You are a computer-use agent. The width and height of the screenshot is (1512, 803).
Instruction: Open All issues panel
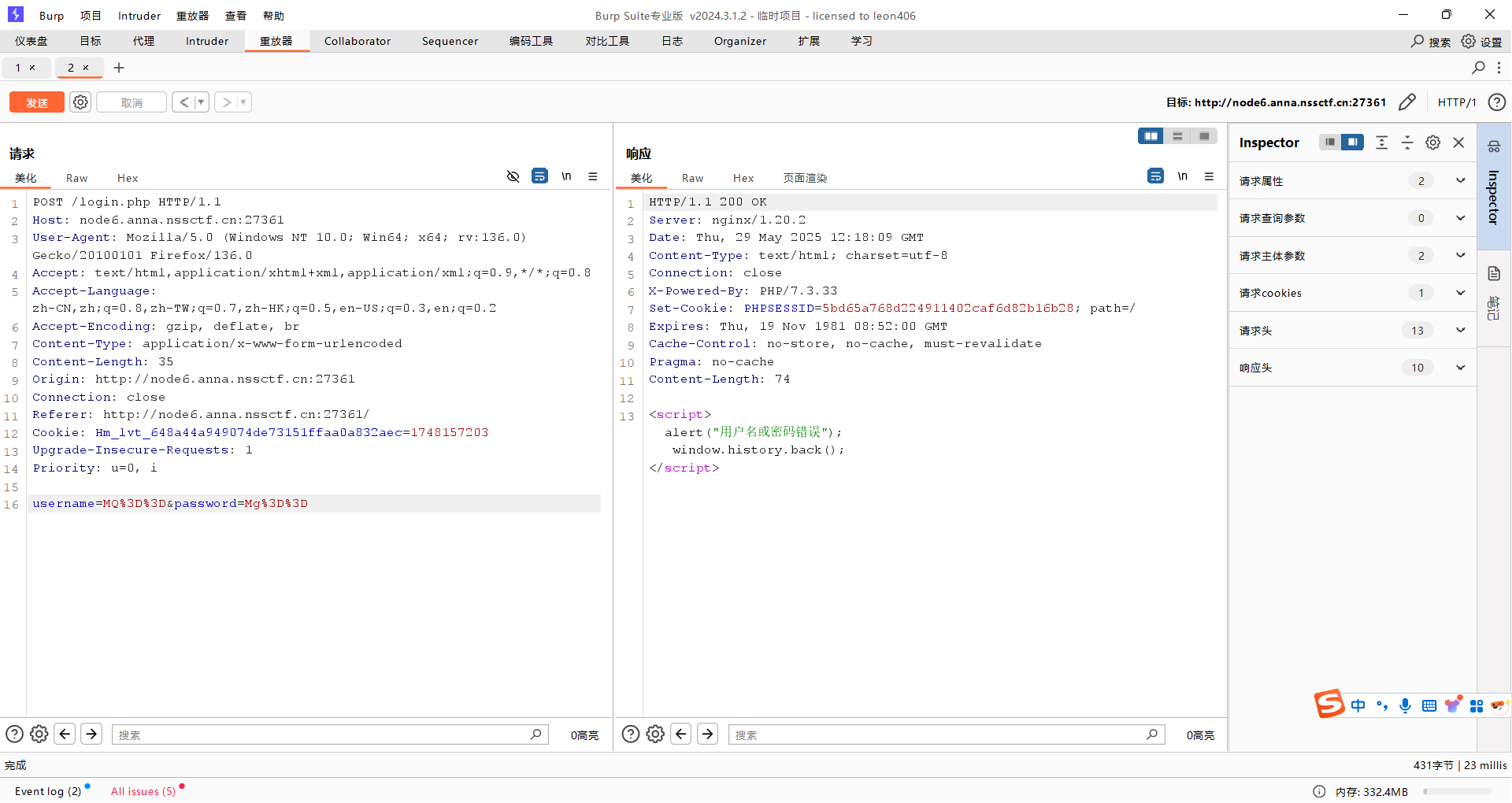tap(143, 791)
